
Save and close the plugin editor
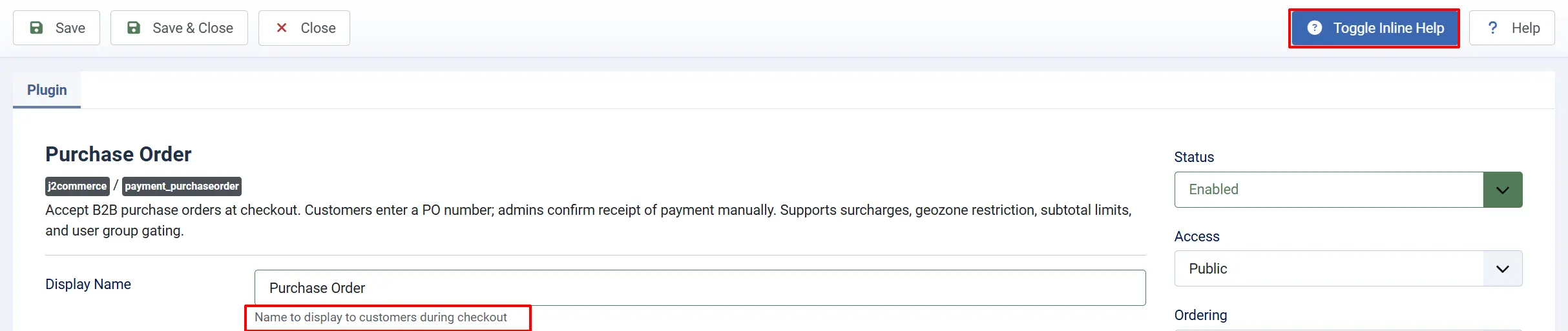pyautogui.click(x=179, y=28)
